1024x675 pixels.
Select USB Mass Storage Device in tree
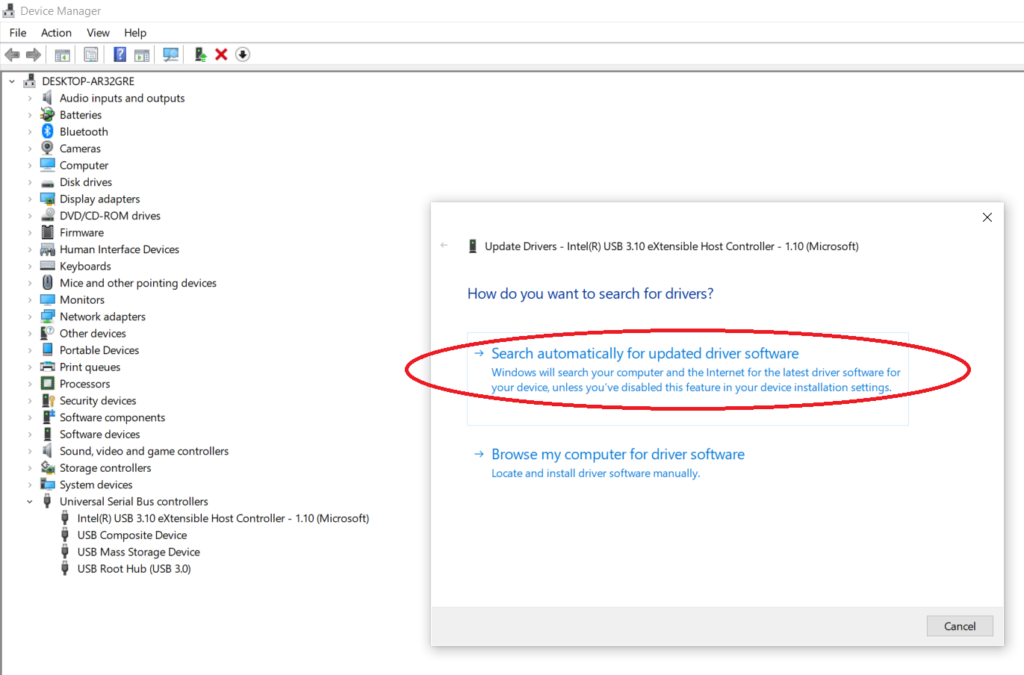click(x=138, y=552)
